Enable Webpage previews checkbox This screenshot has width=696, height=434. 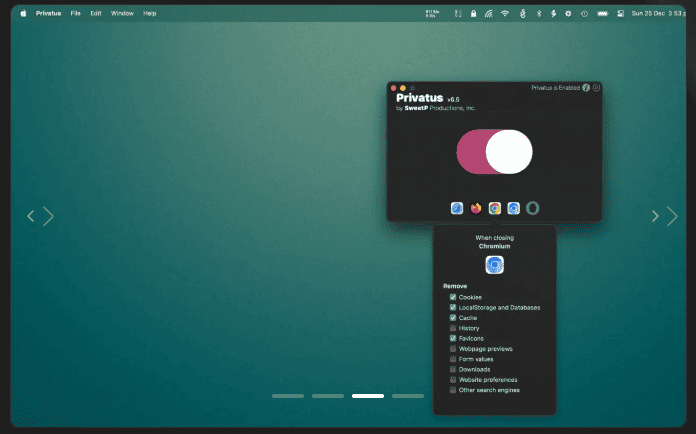click(453, 349)
